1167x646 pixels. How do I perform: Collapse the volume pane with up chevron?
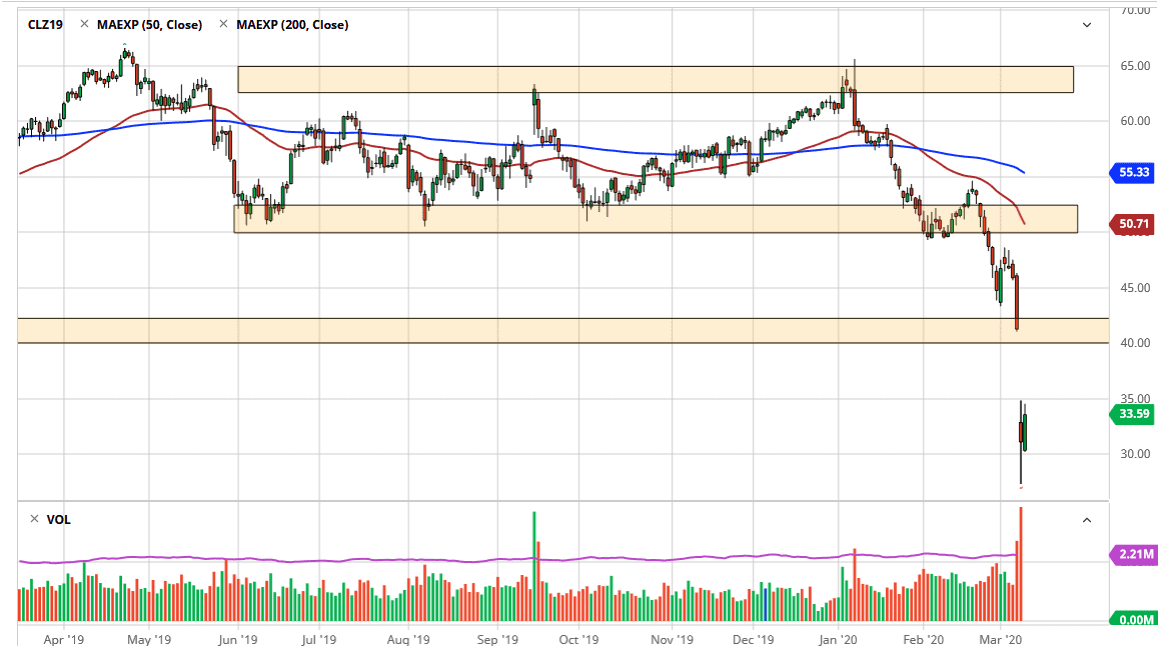(1087, 520)
